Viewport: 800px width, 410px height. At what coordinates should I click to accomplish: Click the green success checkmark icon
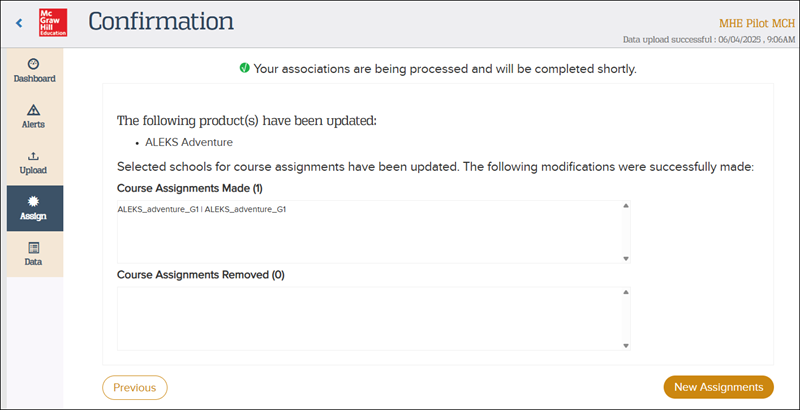point(244,69)
